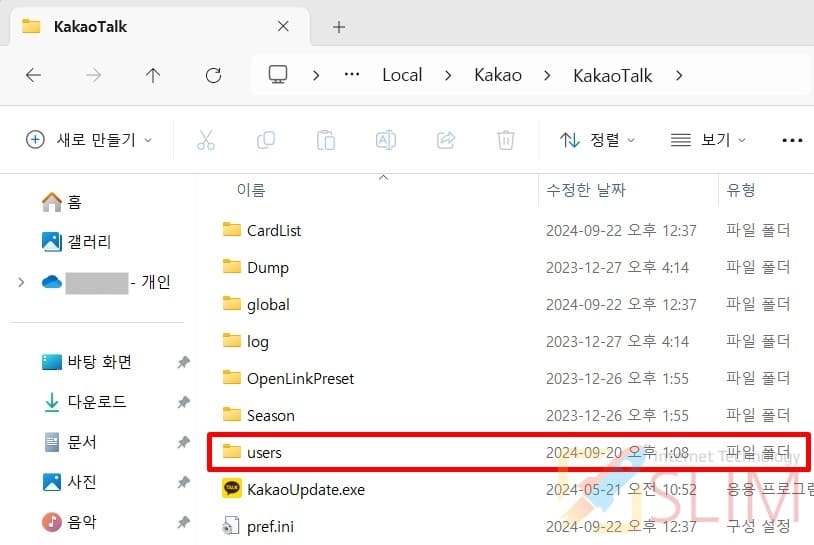
Task: Click the forward navigation arrow
Action: tap(93, 76)
